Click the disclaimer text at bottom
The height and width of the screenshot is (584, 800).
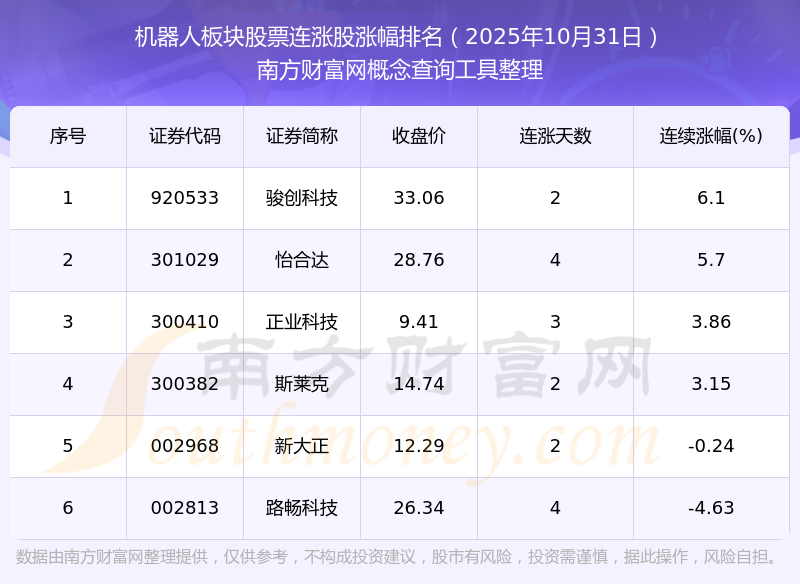pyautogui.click(x=396, y=557)
